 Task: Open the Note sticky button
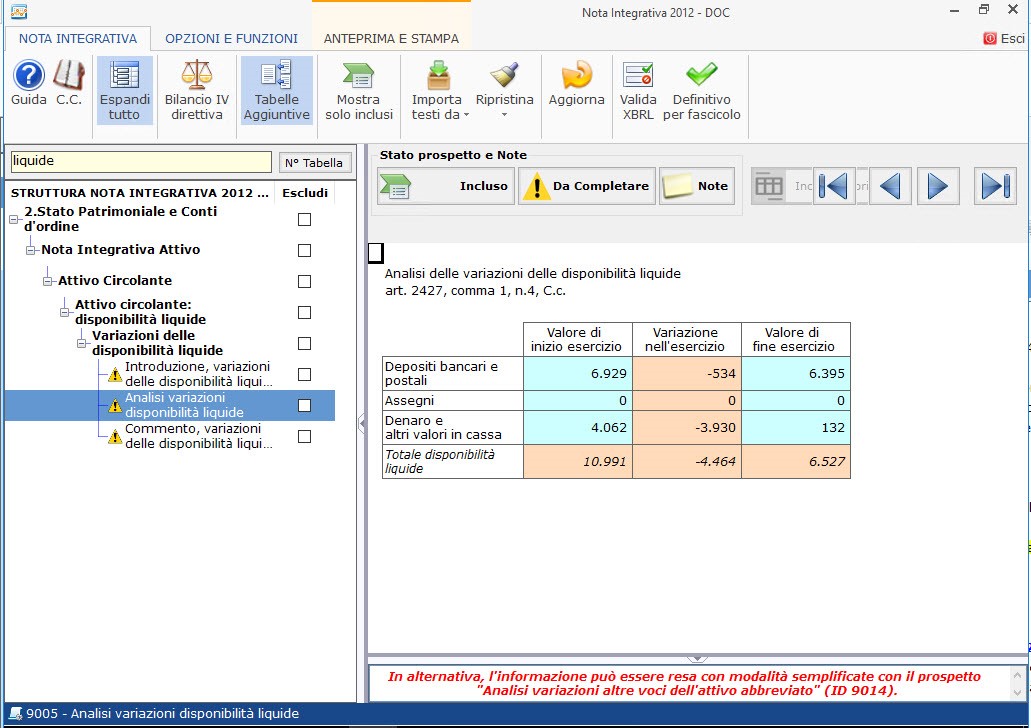(697, 186)
